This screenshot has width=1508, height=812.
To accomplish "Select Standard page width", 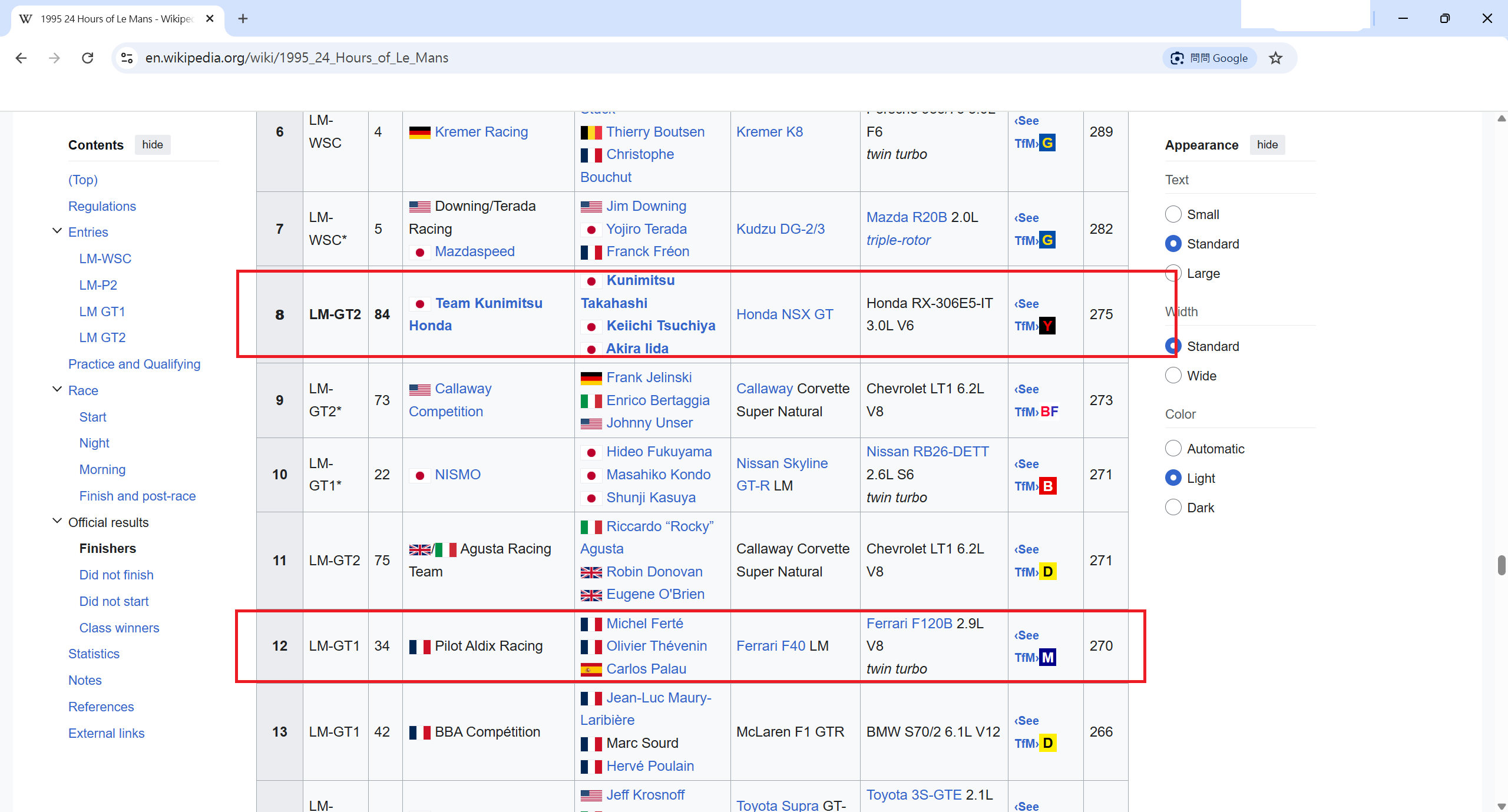I will pos(1173,346).
